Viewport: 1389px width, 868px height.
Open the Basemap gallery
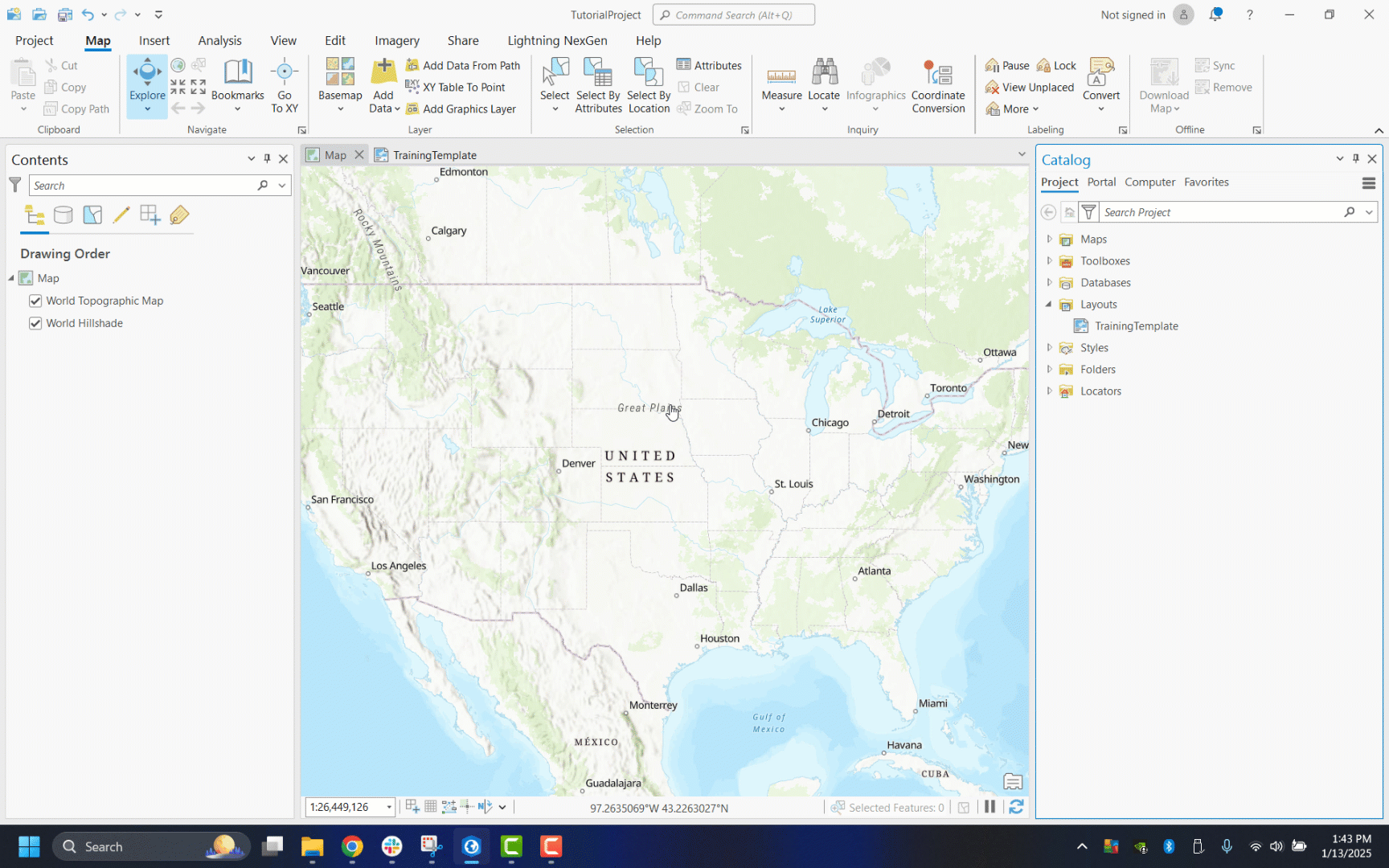pos(339,84)
